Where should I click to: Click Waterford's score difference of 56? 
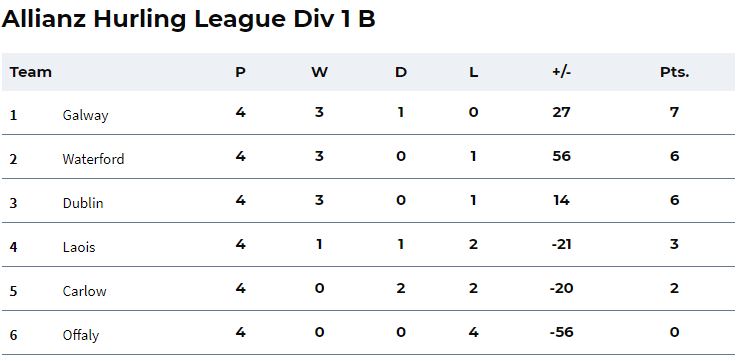tap(561, 156)
